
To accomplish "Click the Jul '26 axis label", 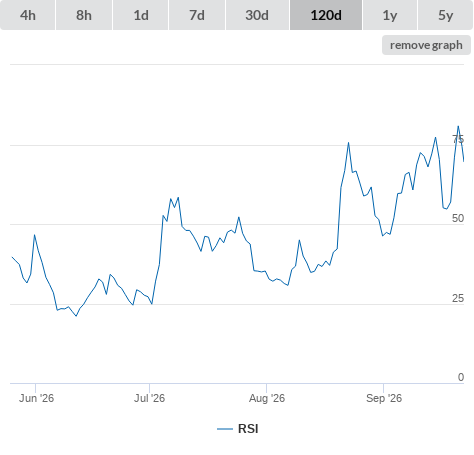I will click(149, 398).
